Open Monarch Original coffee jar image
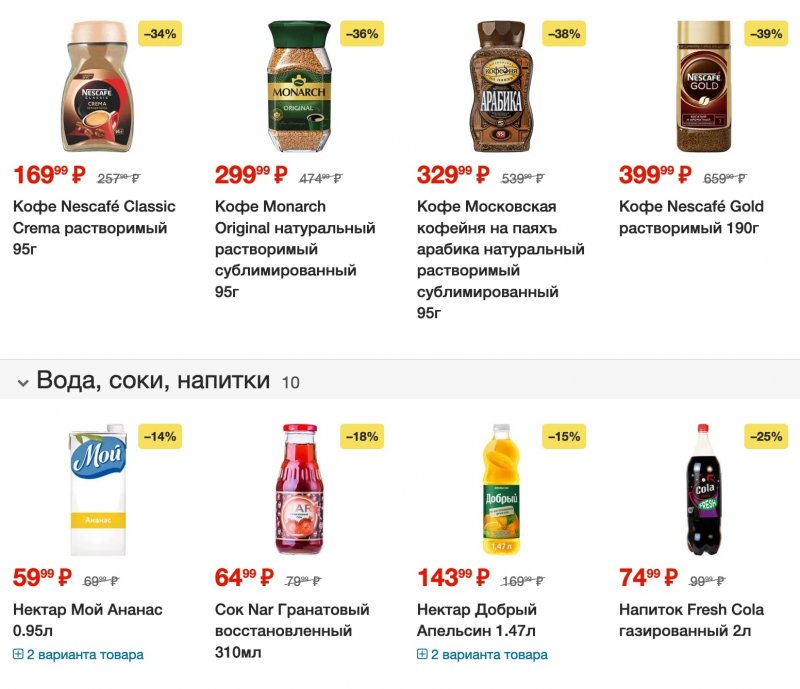Screen dimensions: 800x689 pos(297,88)
